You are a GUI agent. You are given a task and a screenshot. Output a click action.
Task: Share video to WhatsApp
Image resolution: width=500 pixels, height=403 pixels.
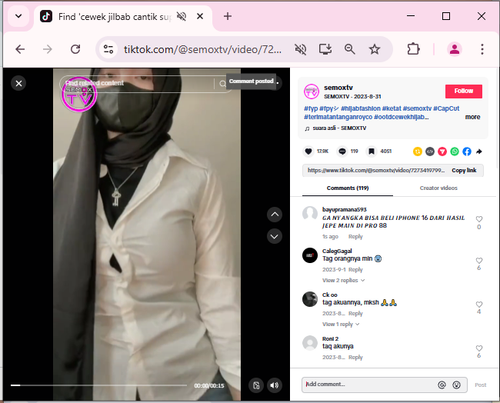pos(455,151)
